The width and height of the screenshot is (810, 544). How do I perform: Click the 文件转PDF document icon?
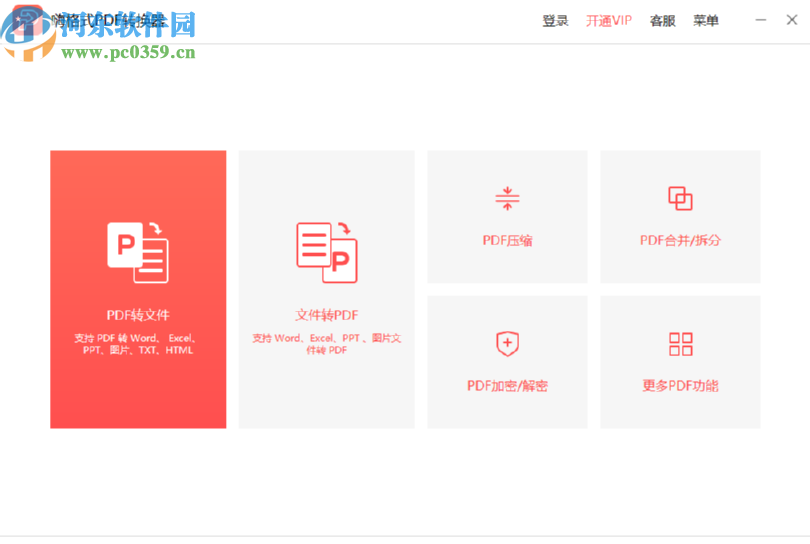pyautogui.click(x=326, y=252)
